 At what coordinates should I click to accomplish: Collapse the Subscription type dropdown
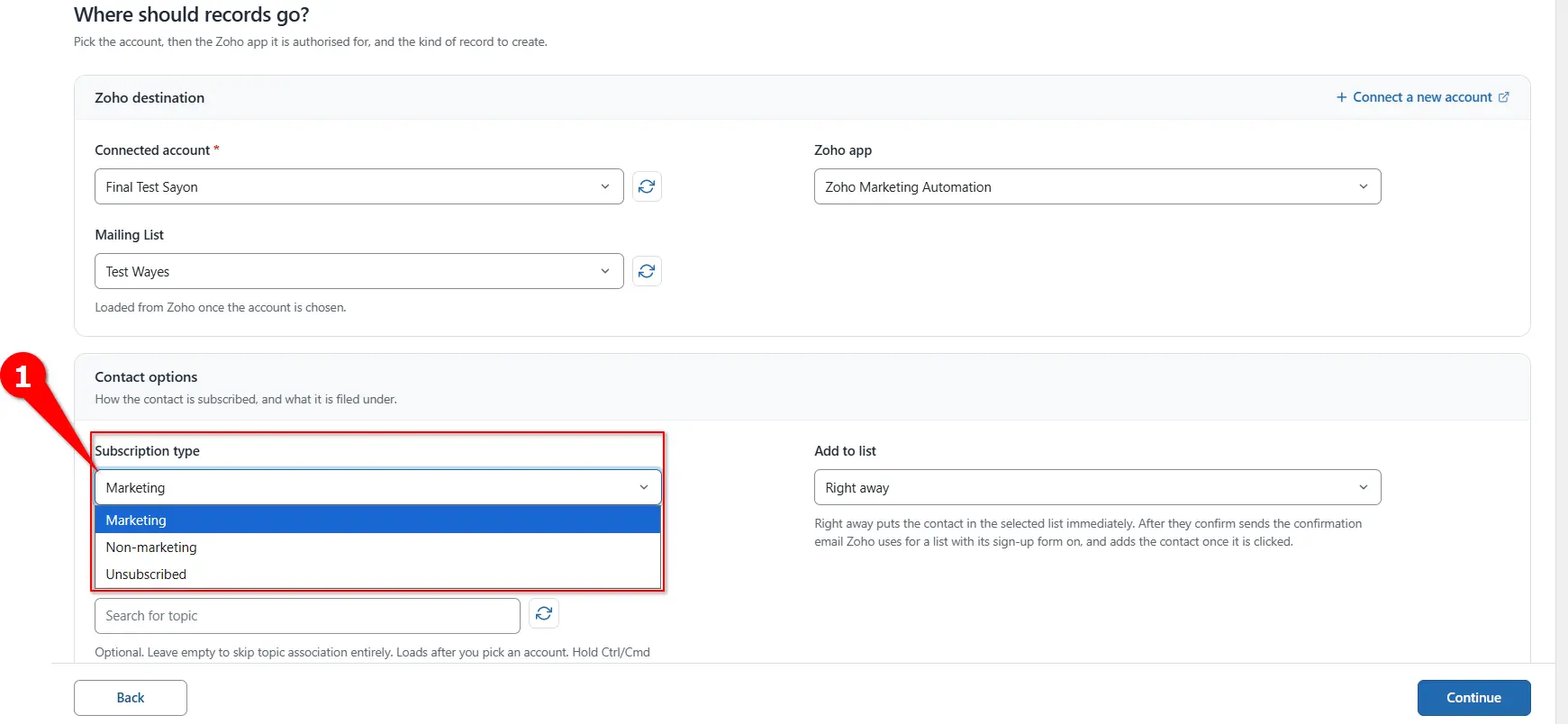coord(378,487)
